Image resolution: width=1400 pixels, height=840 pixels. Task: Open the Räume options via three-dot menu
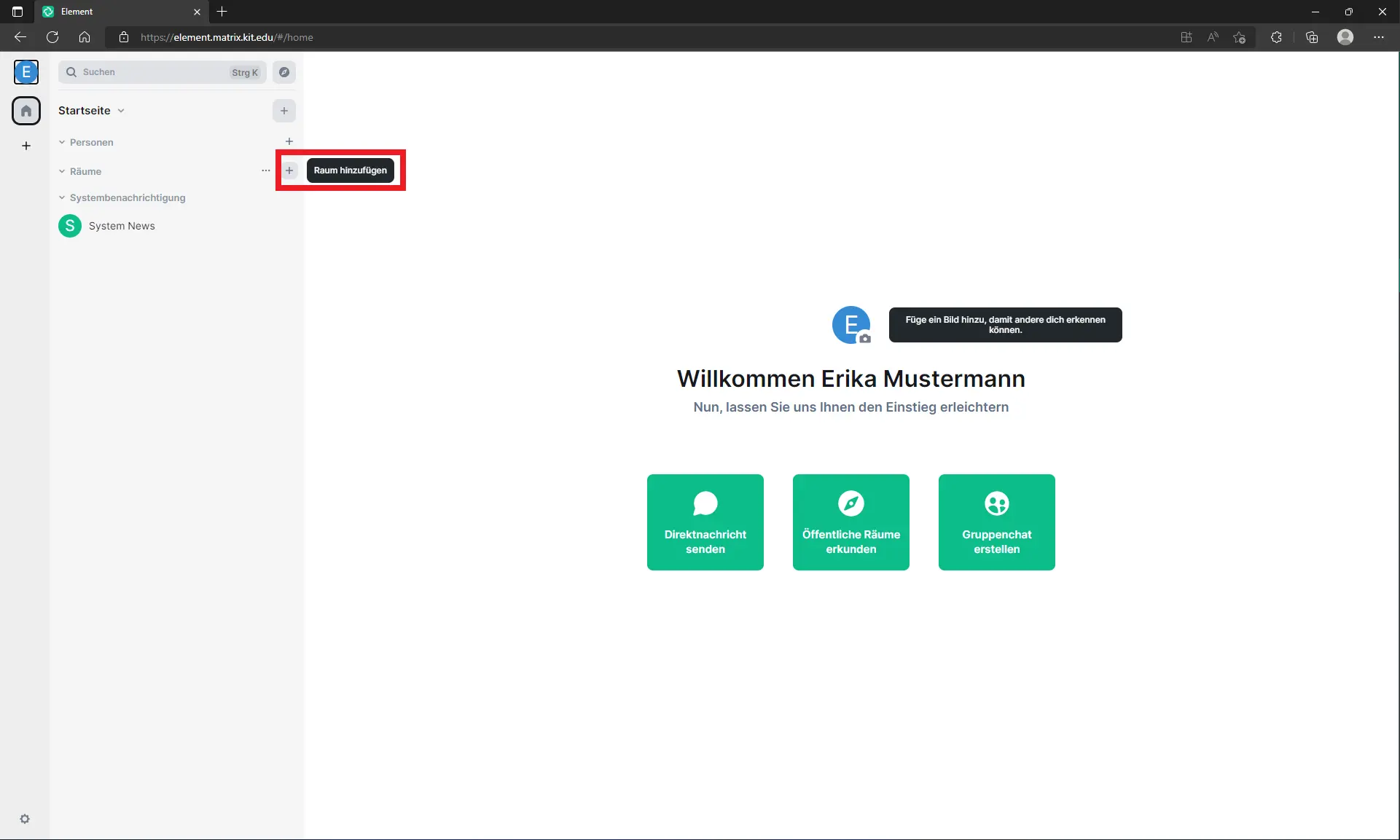tap(265, 170)
